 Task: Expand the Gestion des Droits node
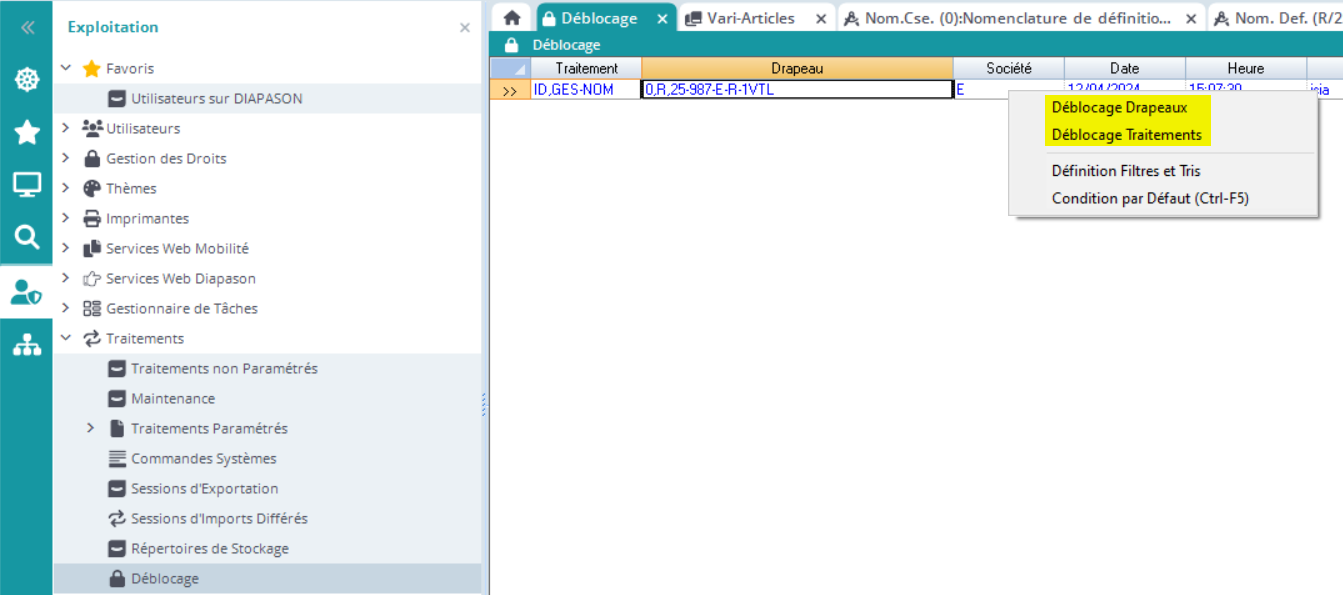(x=66, y=158)
